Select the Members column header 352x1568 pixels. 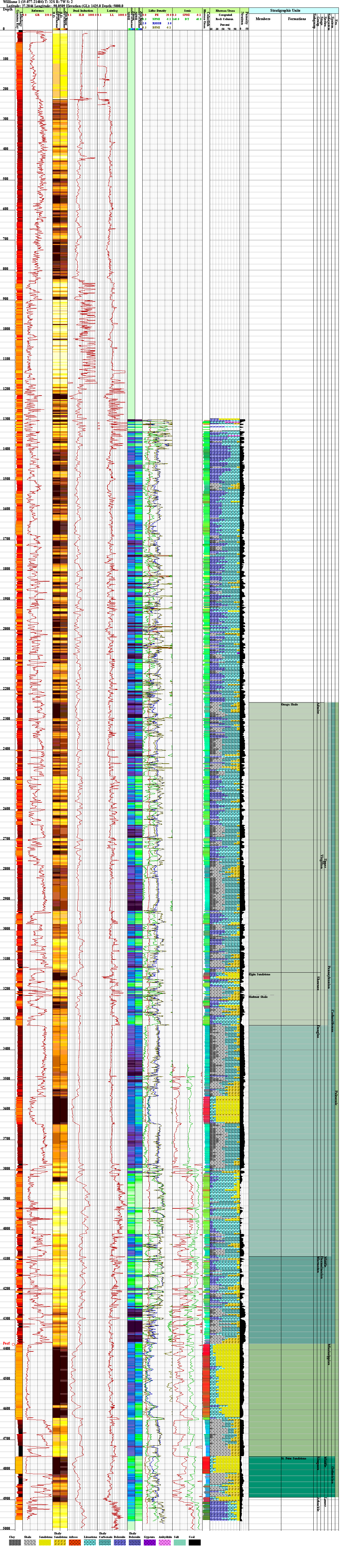click(x=263, y=19)
